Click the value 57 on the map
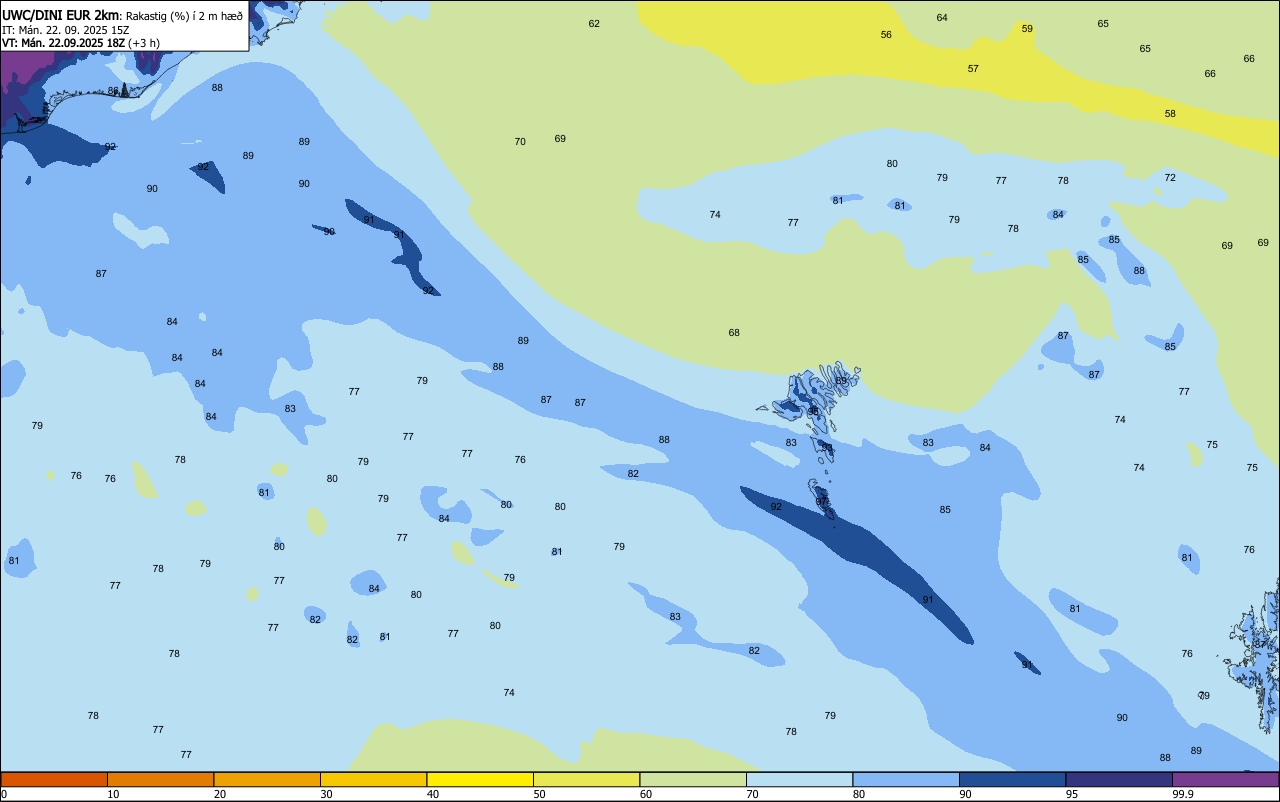Screen dimensions: 1280x802 [x=973, y=68]
